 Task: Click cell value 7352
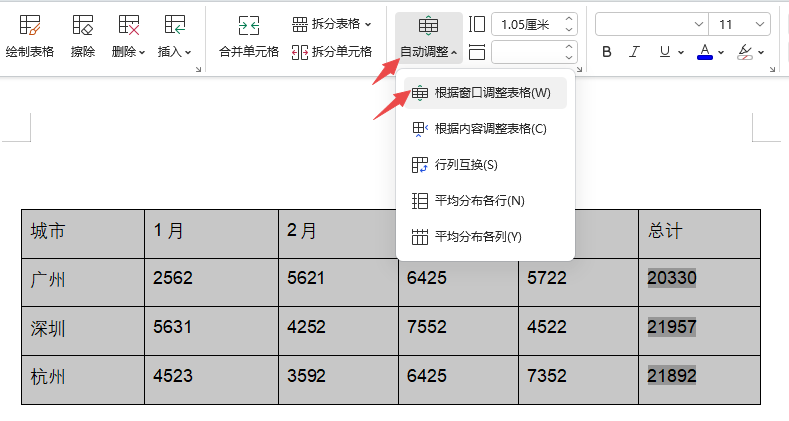[x=546, y=376]
